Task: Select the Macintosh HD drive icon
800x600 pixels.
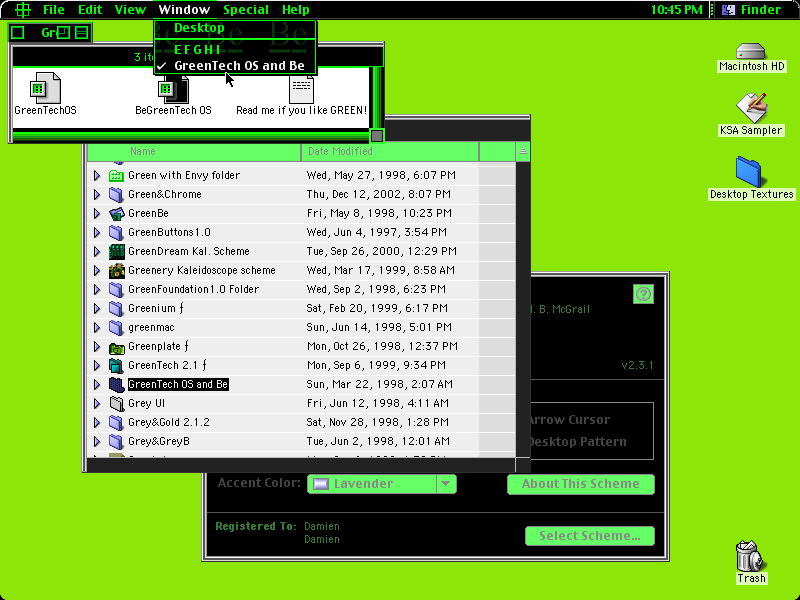Action: pos(751,51)
